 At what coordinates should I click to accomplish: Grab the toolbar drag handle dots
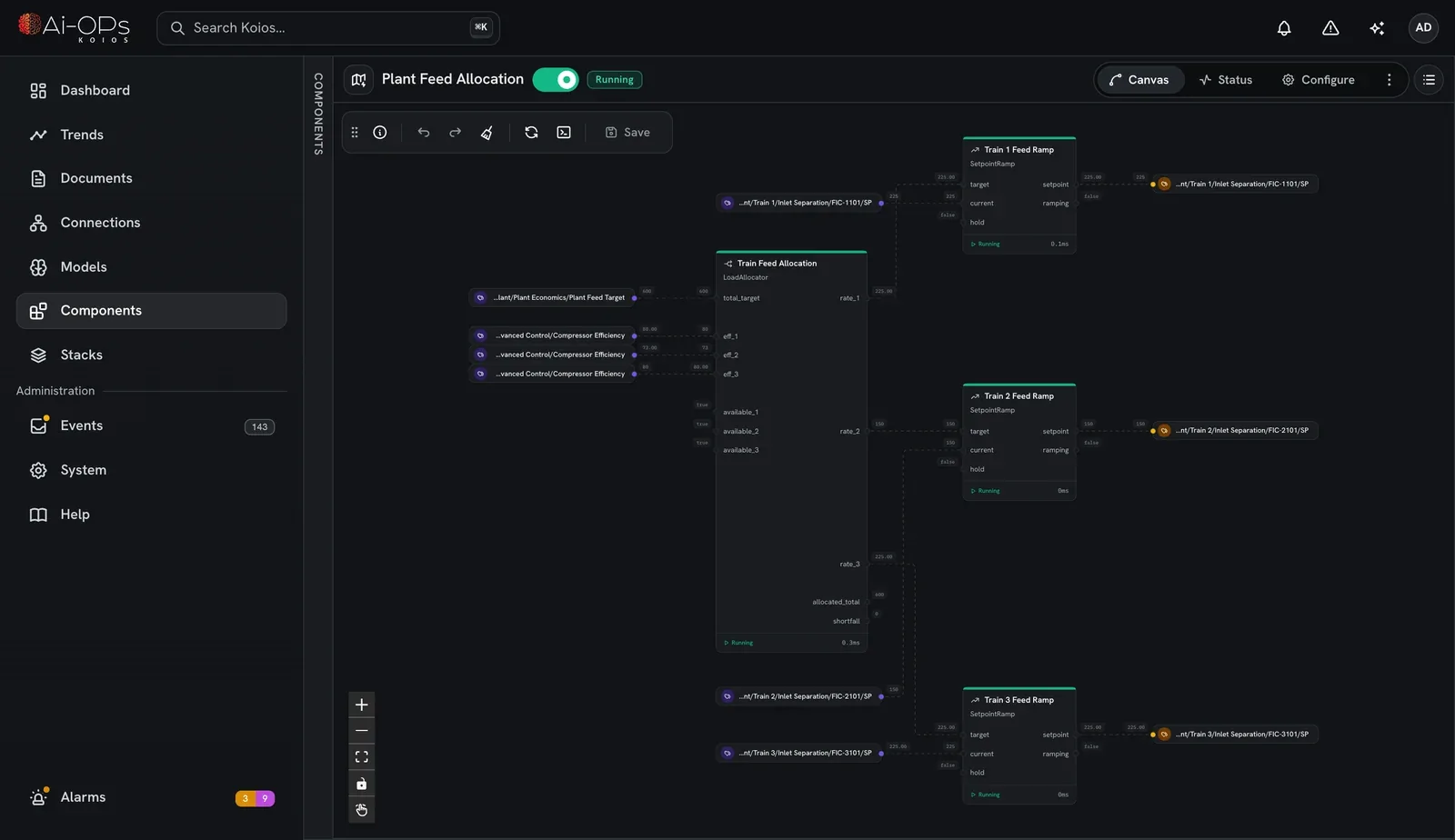(355, 133)
